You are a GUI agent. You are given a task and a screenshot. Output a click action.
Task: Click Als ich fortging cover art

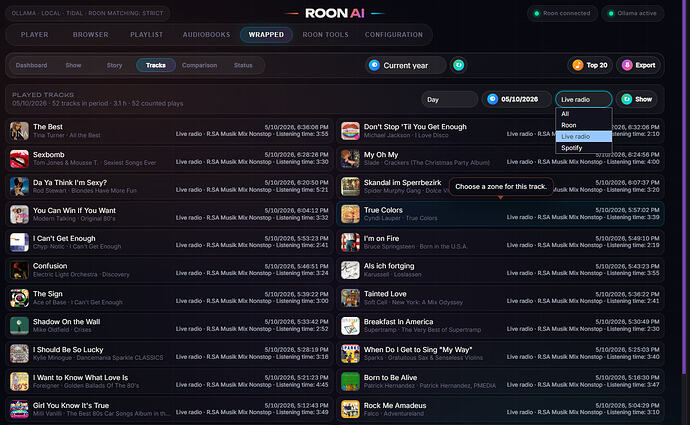[x=350, y=270]
